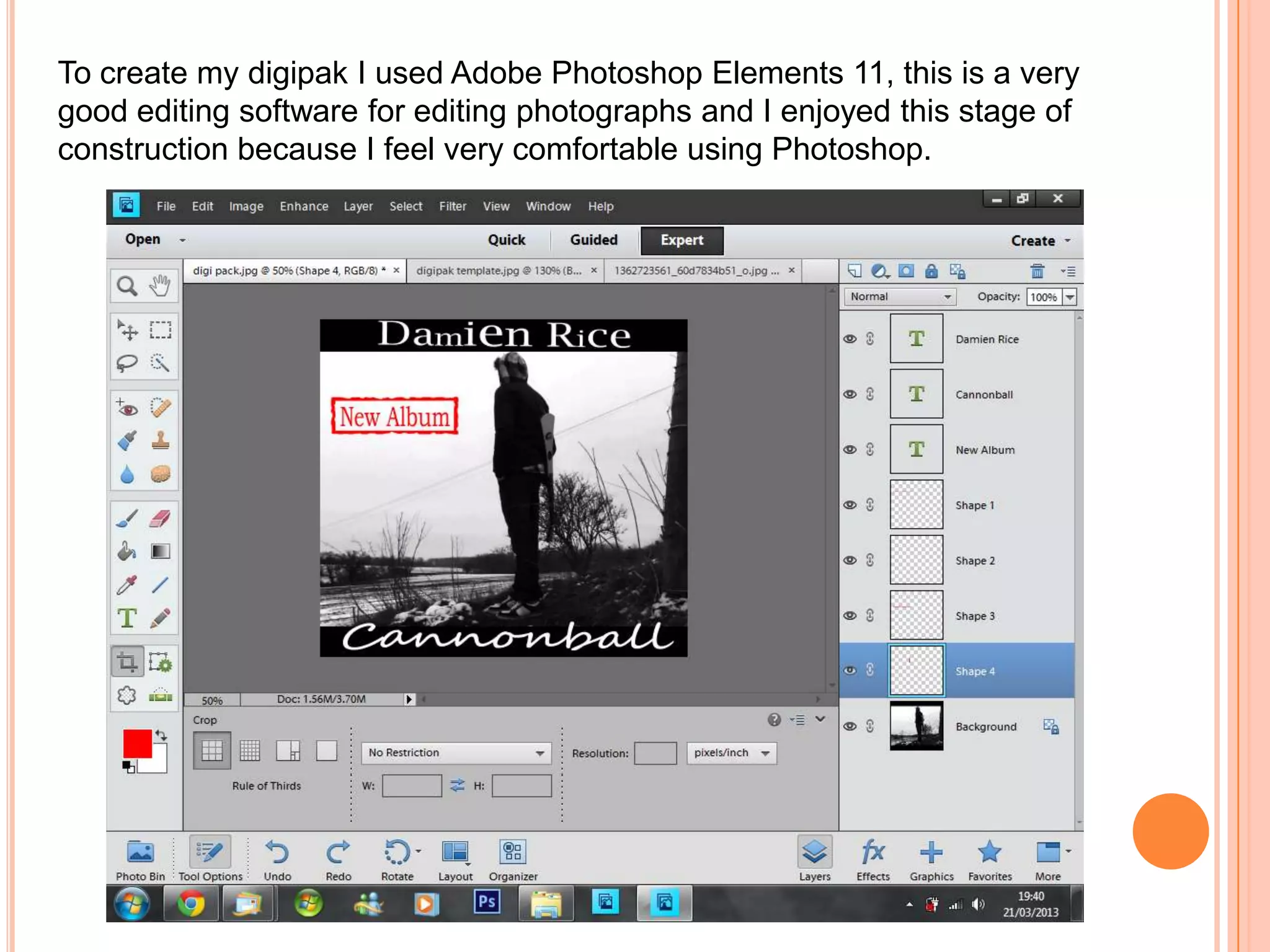1270x952 pixels.
Task: Click the red foreground color swatch
Action: 137,743
